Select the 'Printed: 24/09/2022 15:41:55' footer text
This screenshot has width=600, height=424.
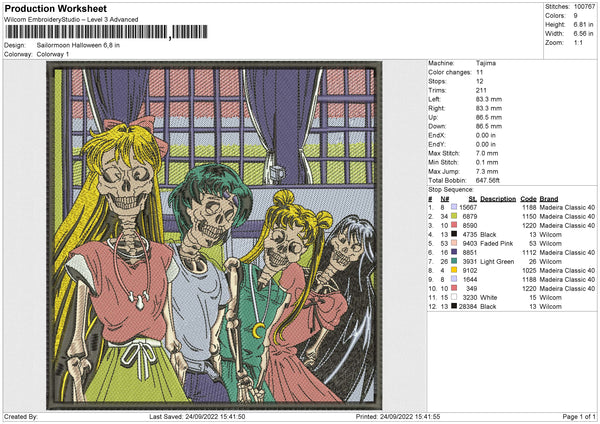click(x=398, y=416)
